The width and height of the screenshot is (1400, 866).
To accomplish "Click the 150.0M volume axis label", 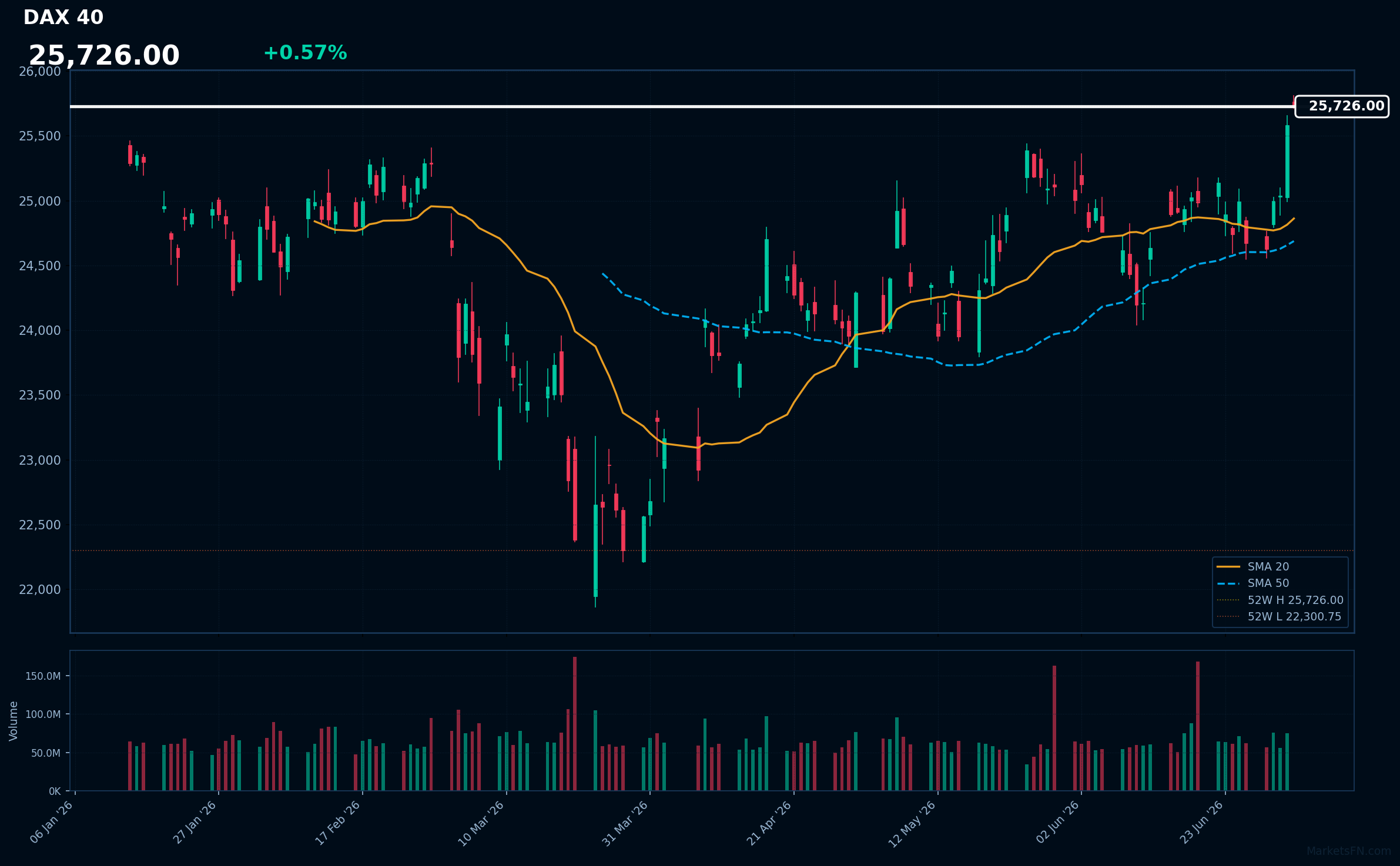I will click(x=43, y=676).
